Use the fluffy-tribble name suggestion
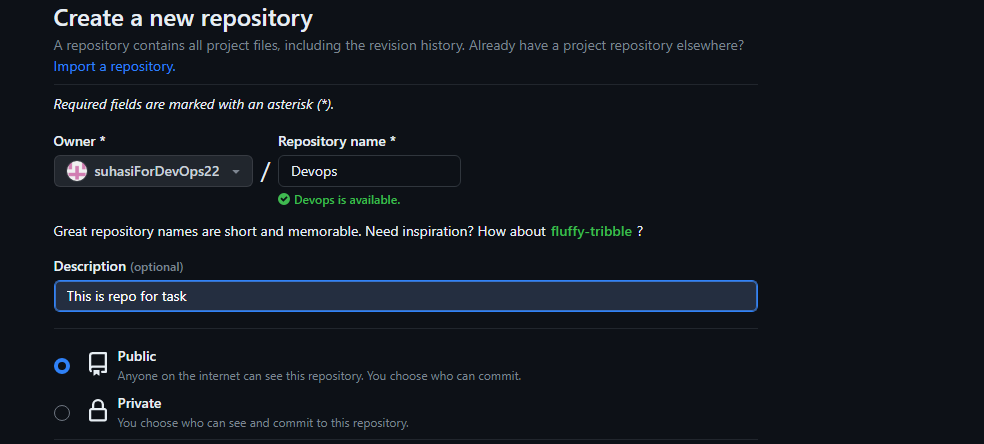The image size is (984, 444). (x=591, y=231)
